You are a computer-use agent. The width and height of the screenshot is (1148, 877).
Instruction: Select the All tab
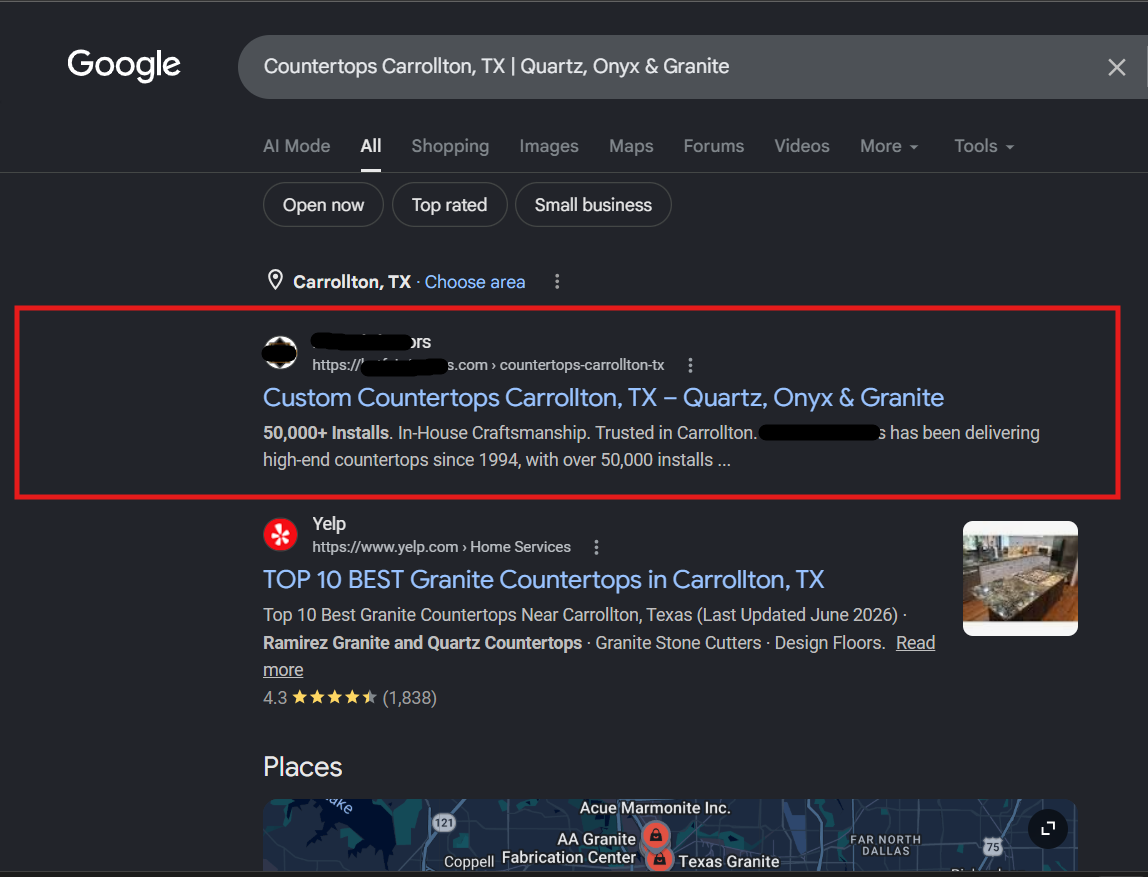click(370, 146)
